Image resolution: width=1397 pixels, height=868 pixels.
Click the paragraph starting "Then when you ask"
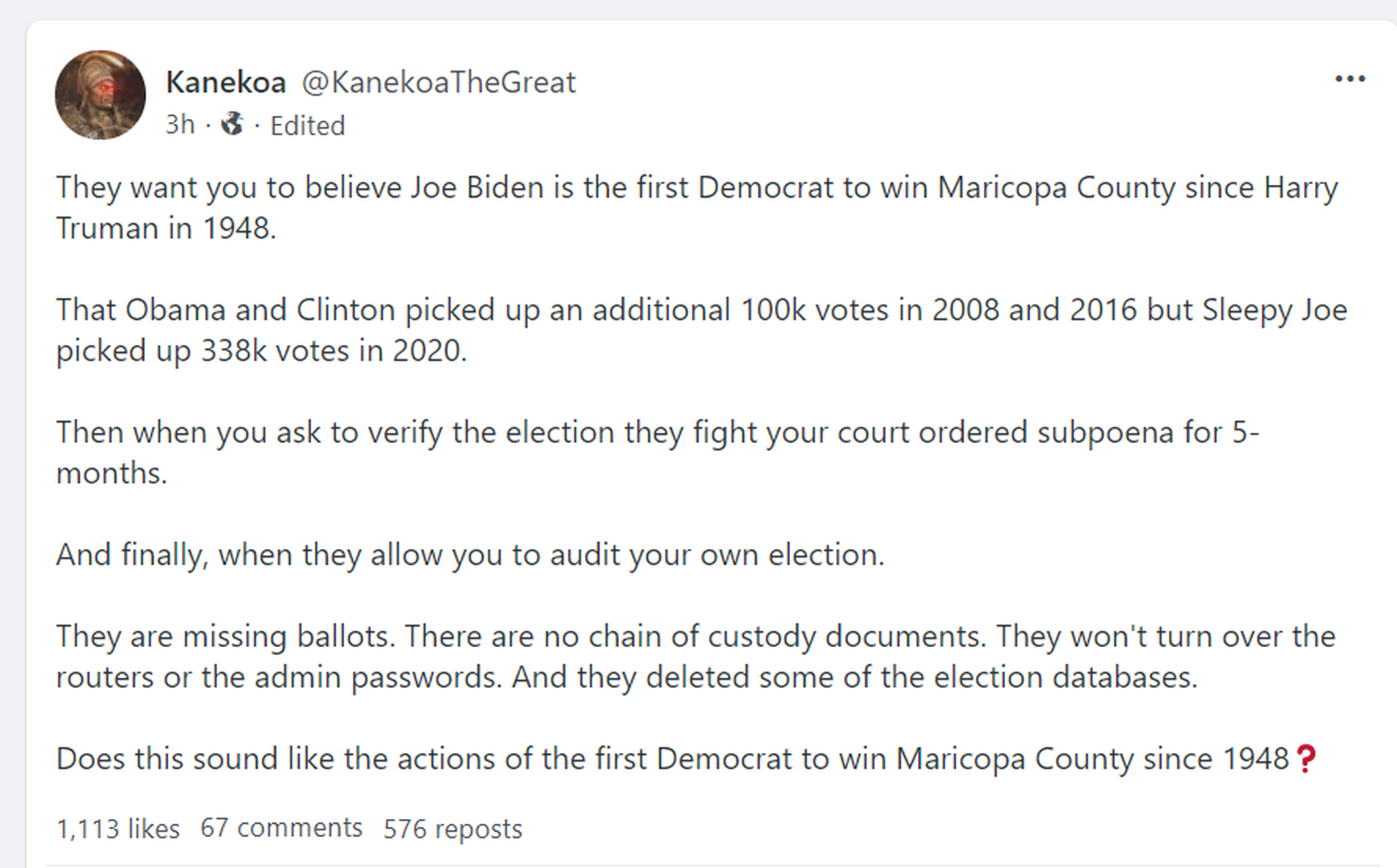point(657,452)
